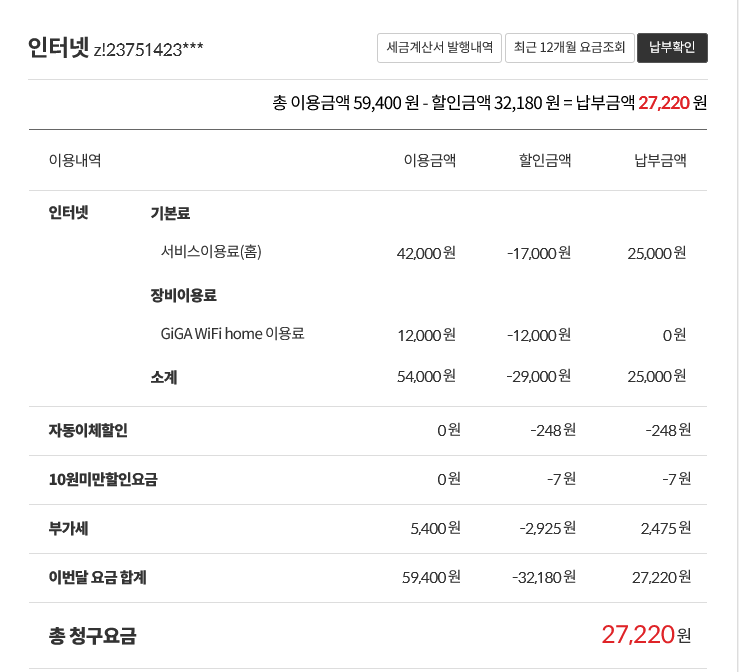Viewport: 739px width, 672px height.
Task: Click the 소계 subtotal label
Action: click(164, 377)
